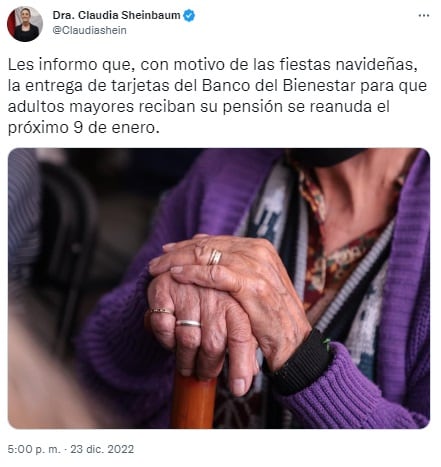This screenshot has height=467, width=441.
Task: Visit the @Claudiashein handle link
Action: (89, 30)
